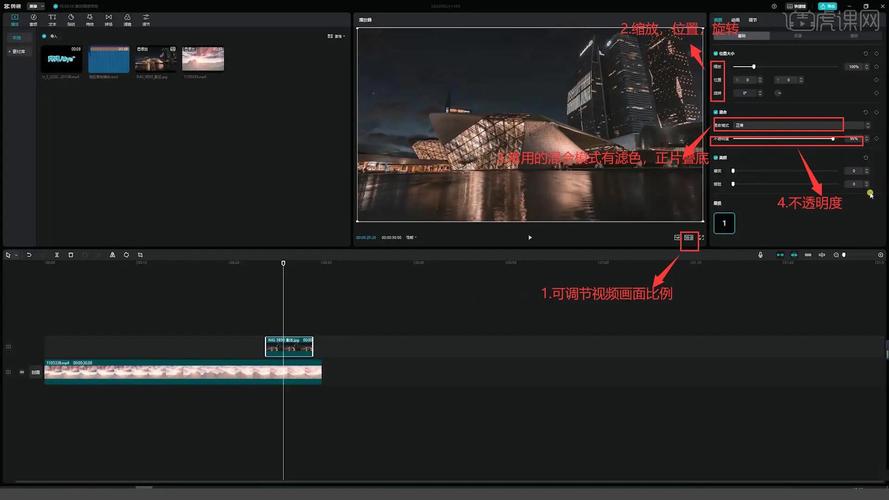Select the Local tab in media sidebar
This screenshot has height=500, width=889.
pos(18,37)
